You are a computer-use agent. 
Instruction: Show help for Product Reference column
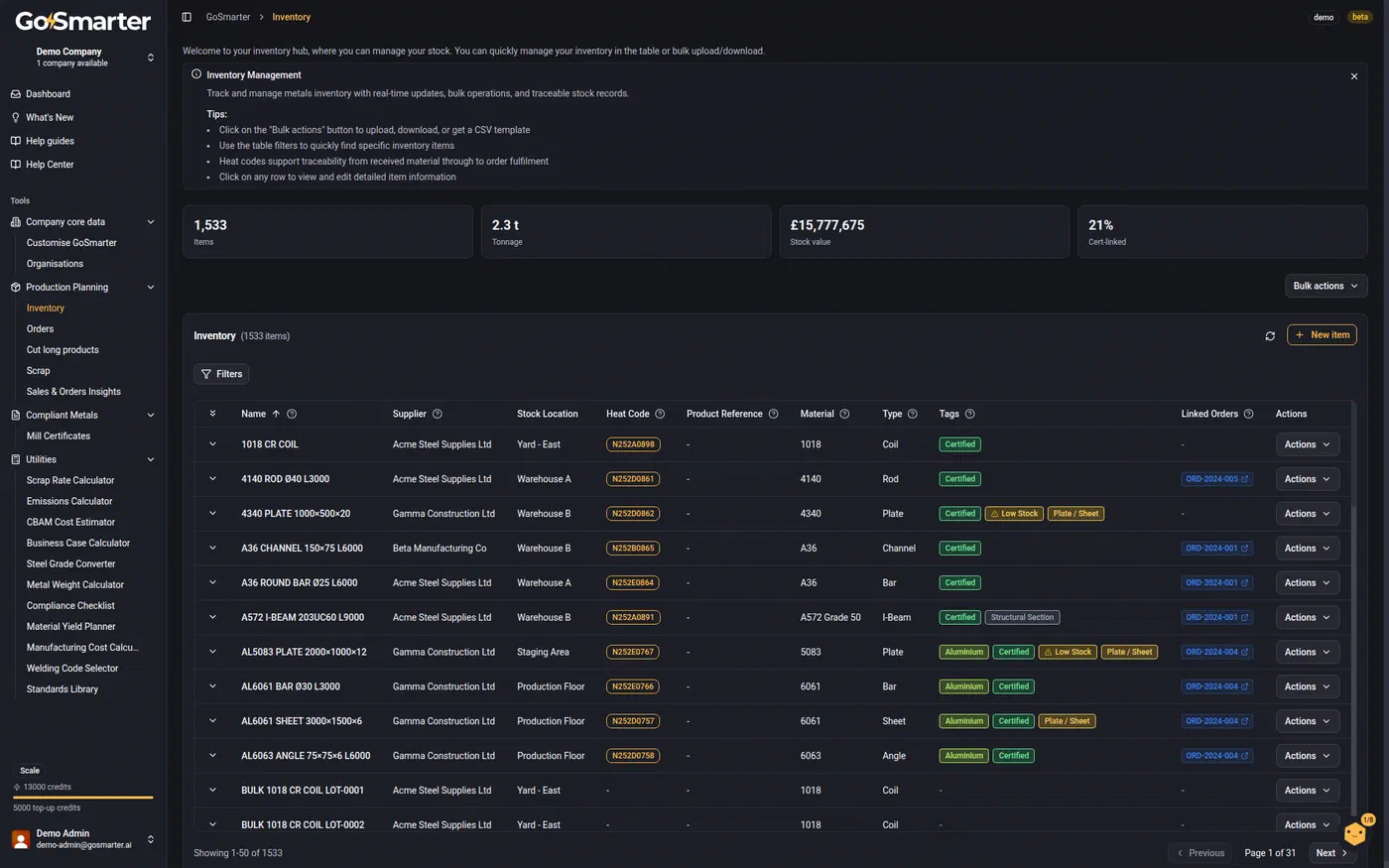pos(774,414)
